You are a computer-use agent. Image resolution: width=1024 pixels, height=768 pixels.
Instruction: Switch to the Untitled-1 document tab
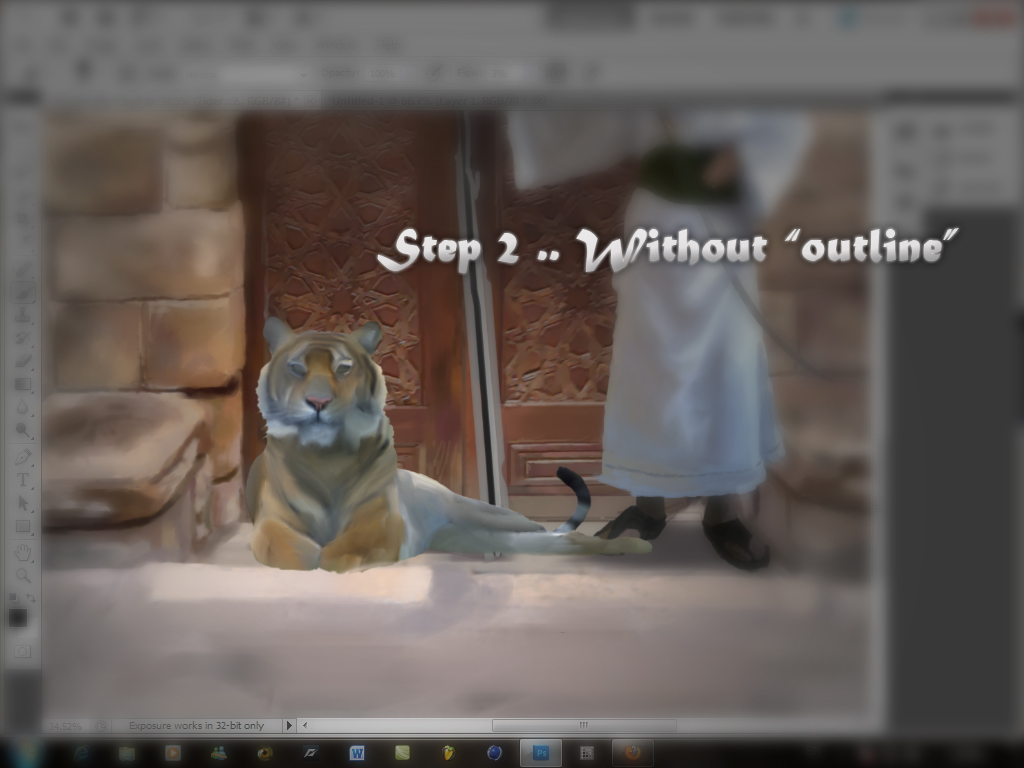click(434, 101)
